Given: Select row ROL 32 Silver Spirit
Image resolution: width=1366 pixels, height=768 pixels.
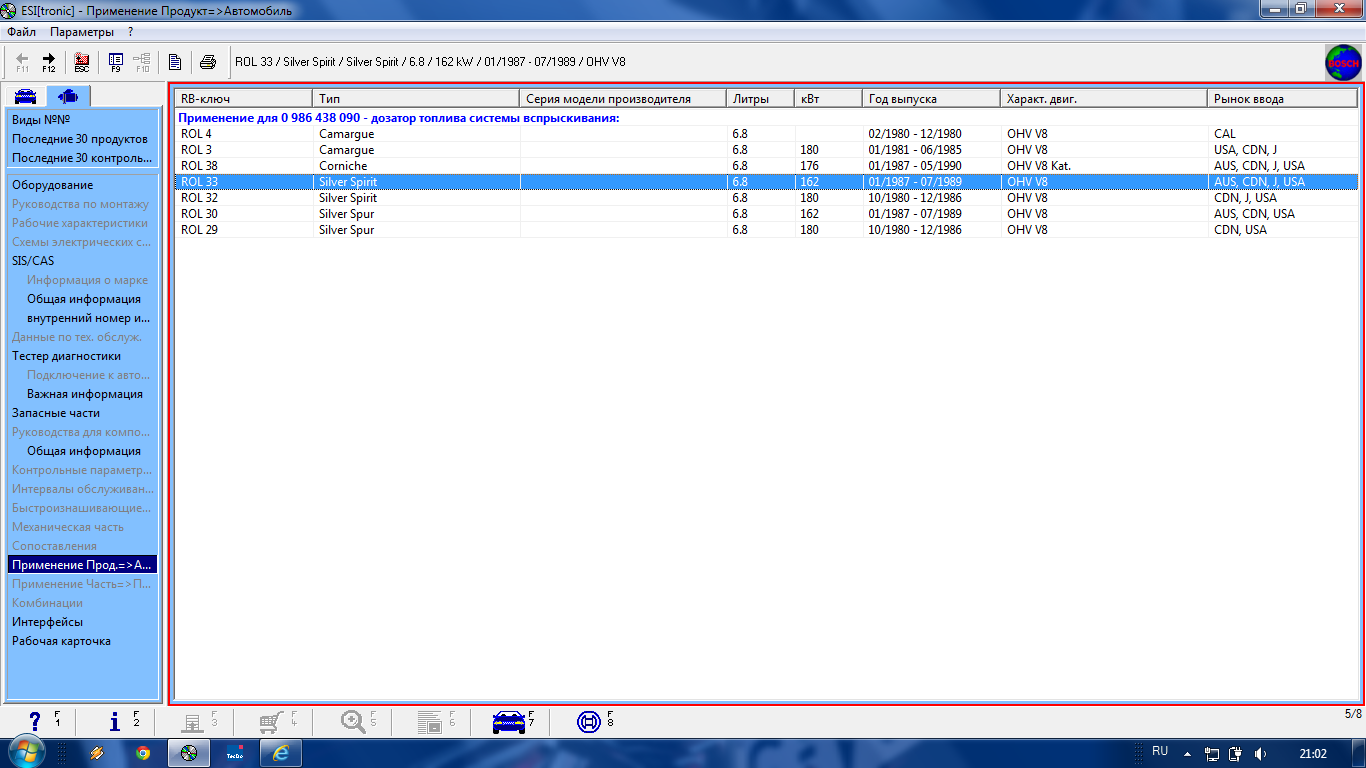Looking at the screenshot, I should (767, 198).
